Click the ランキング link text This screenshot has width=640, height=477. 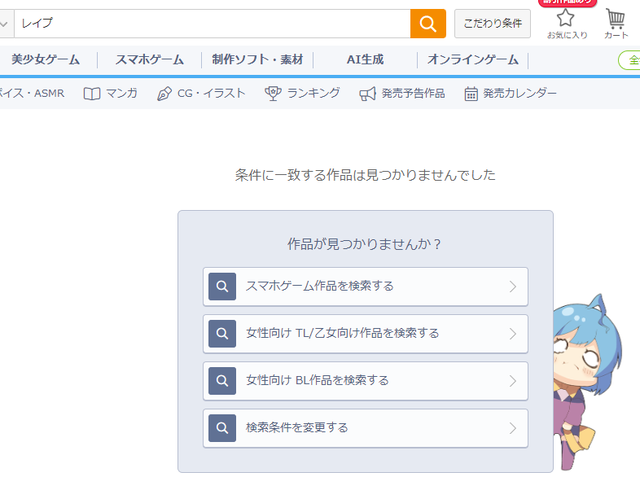pos(313,93)
